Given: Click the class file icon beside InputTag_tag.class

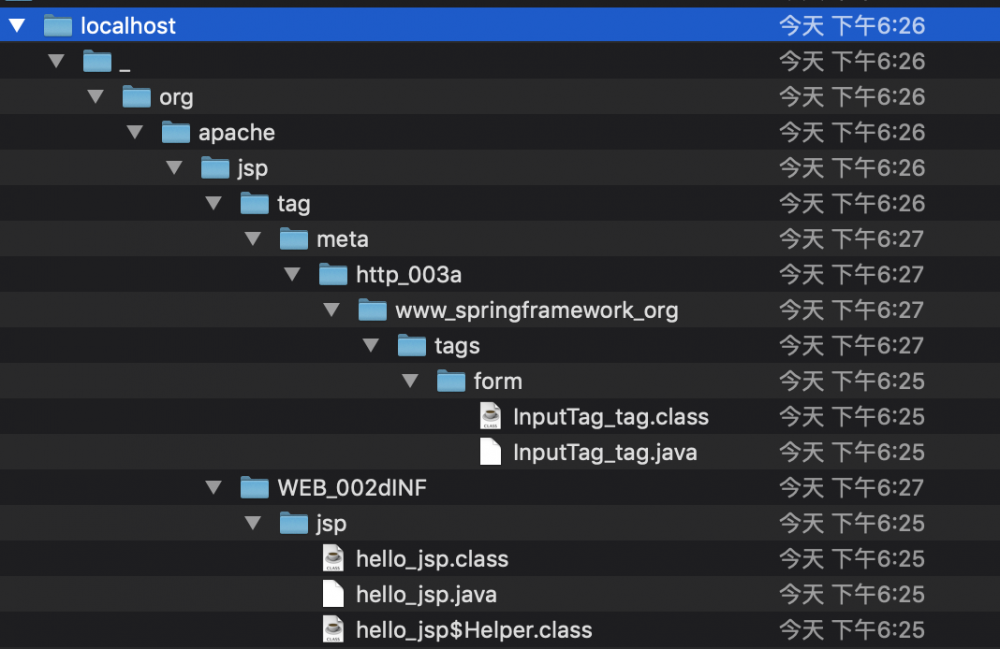Looking at the screenshot, I should click(490, 416).
